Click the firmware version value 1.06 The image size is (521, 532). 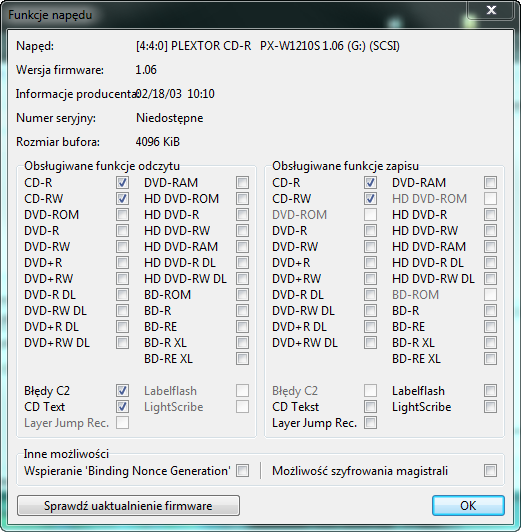point(146,70)
